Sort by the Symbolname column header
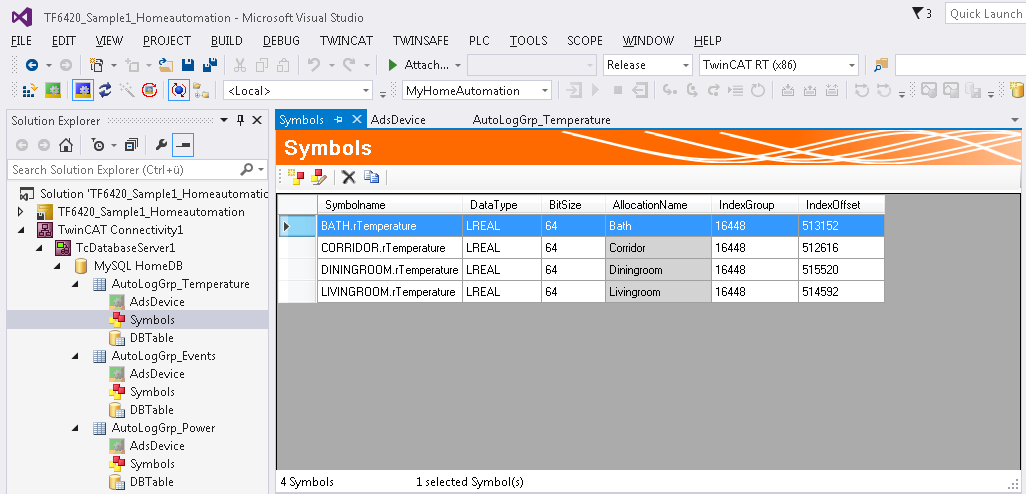The image size is (1026, 494). 390,205
